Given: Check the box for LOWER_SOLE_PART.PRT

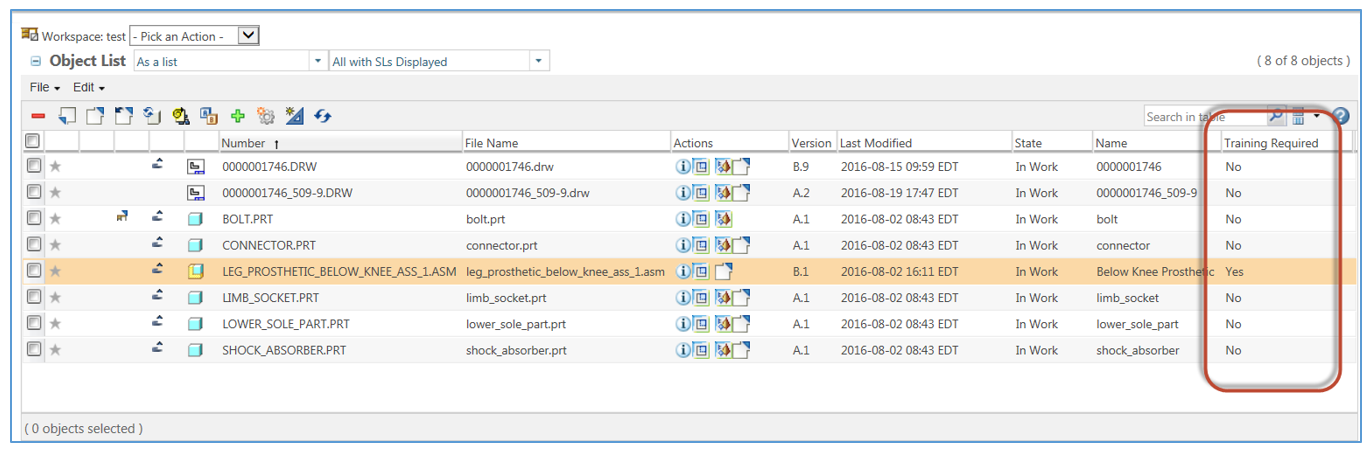Looking at the screenshot, I should pyautogui.click(x=34, y=322).
